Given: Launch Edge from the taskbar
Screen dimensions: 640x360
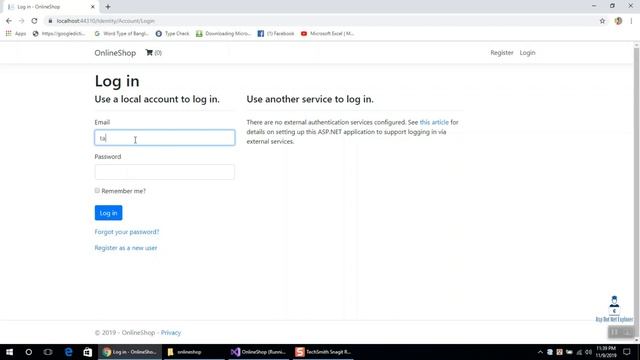Looking at the screenshot, I should point(68,352).
